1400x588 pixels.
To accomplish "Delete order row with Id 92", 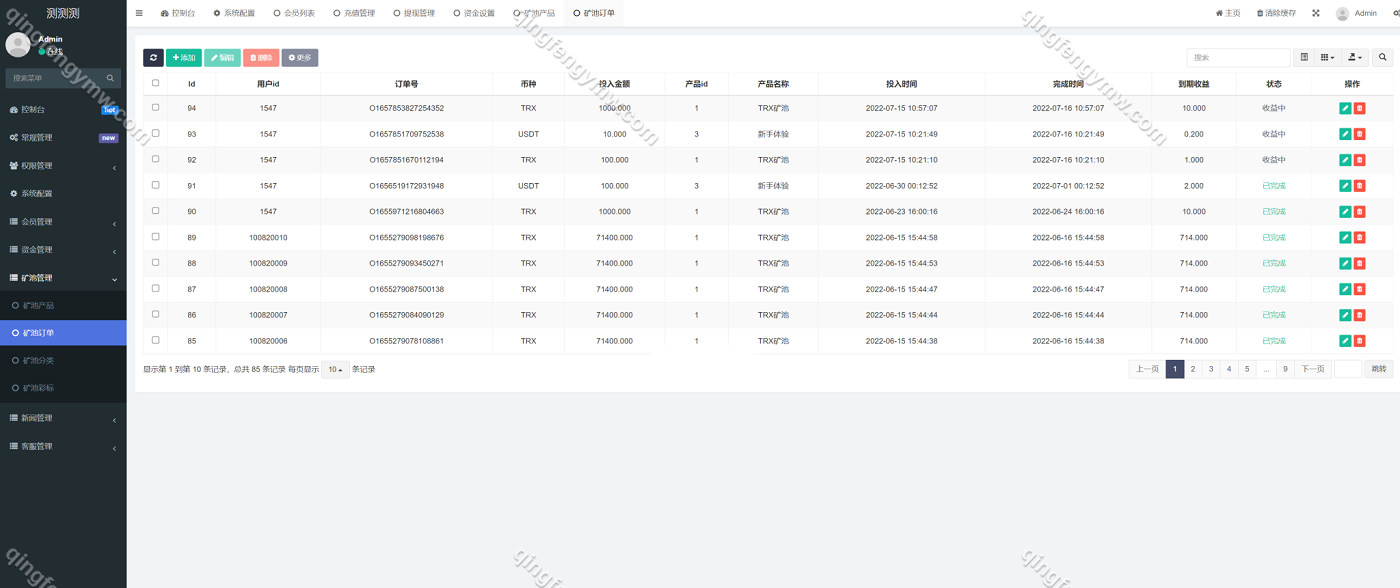I will point(1359,160).
